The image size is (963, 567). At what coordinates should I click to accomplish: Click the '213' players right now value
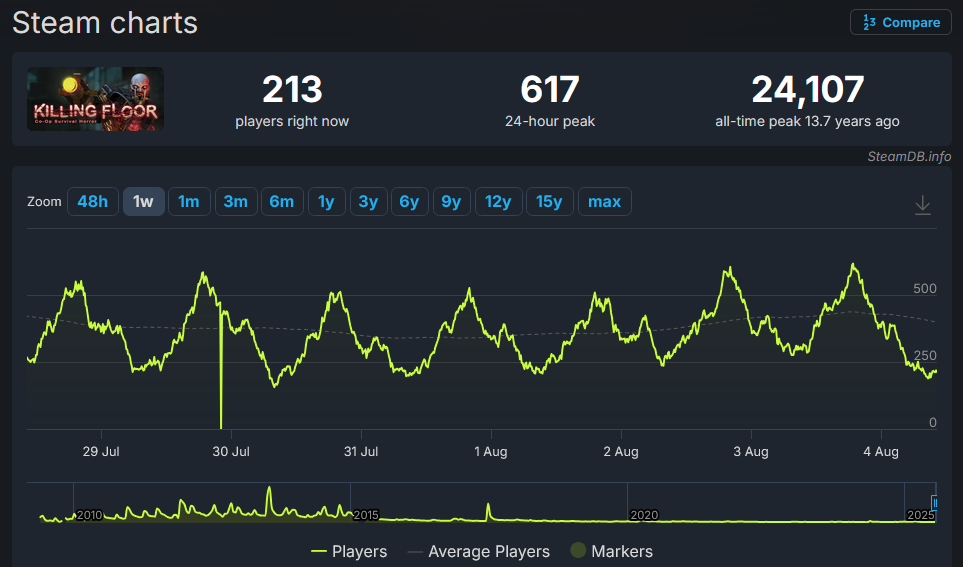pyautogui.click(x=292, y=89)
